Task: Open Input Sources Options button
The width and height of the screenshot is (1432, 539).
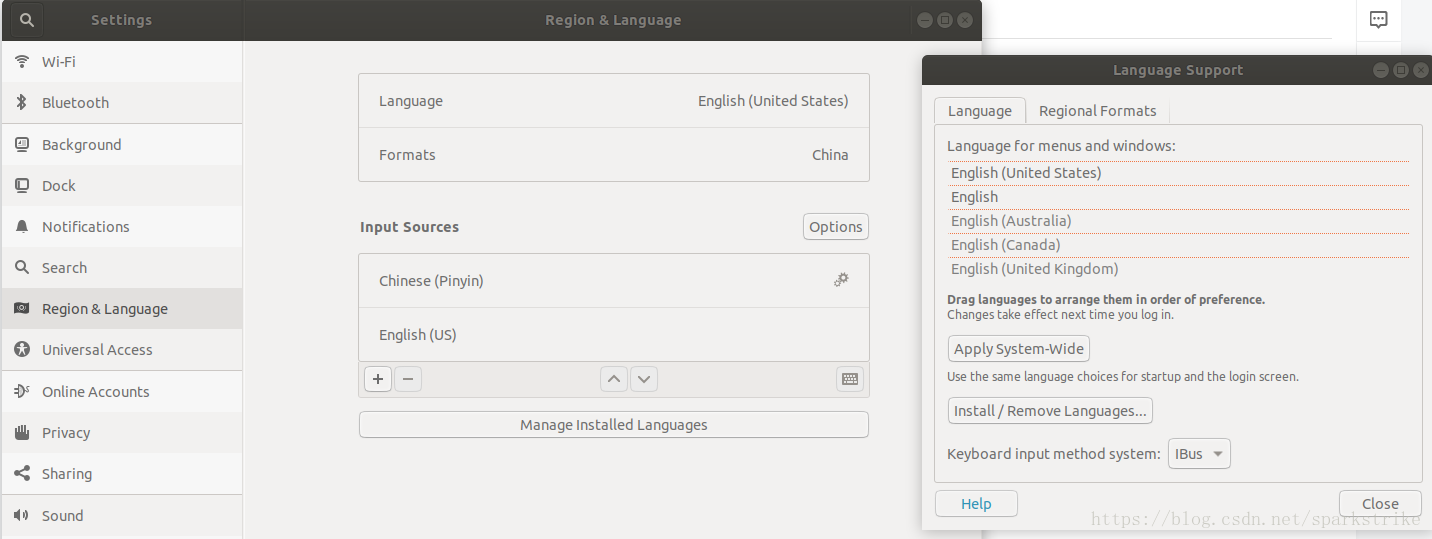Action: click(x=836, y=227)
